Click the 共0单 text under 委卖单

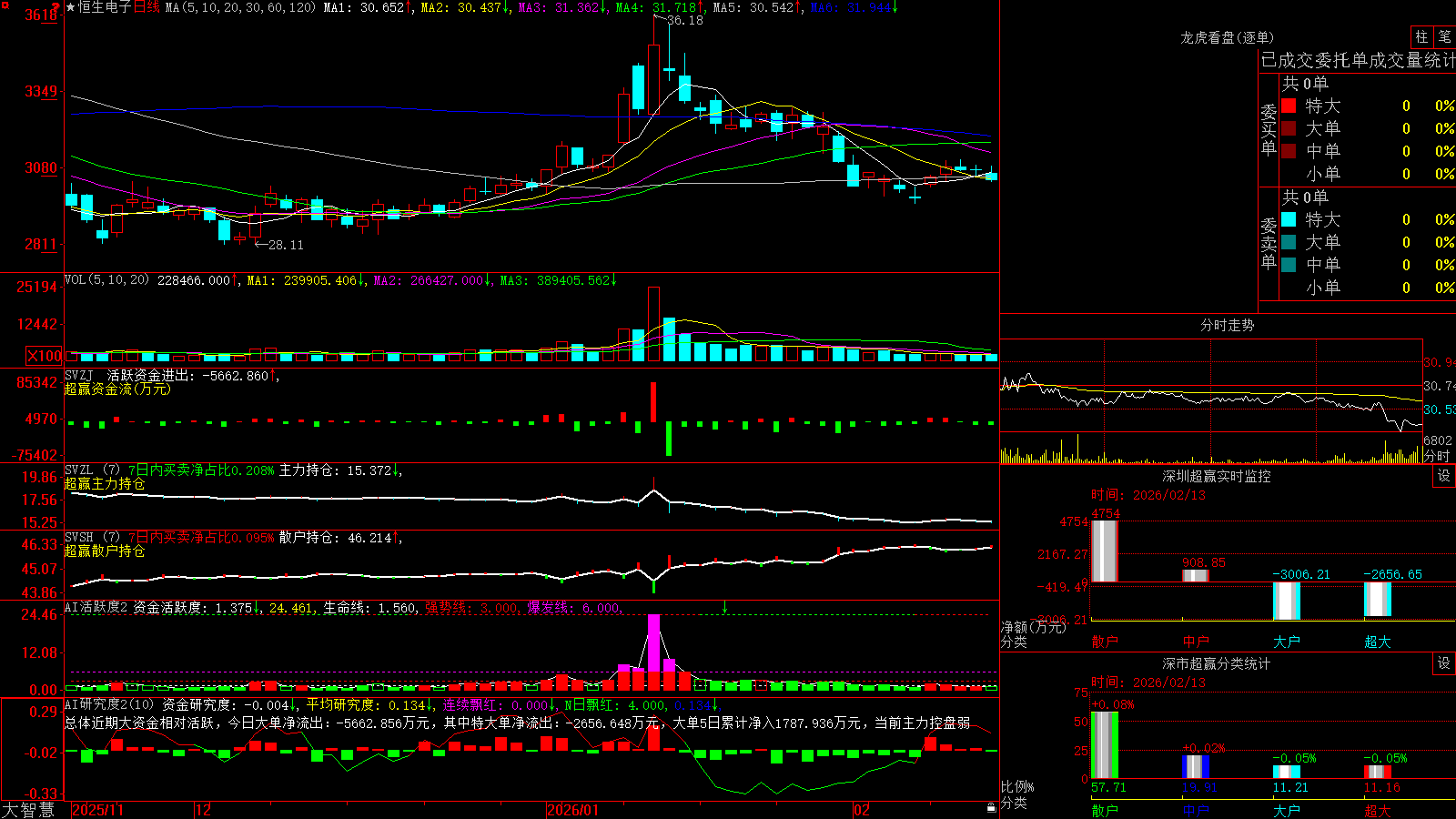point(1305,197)
